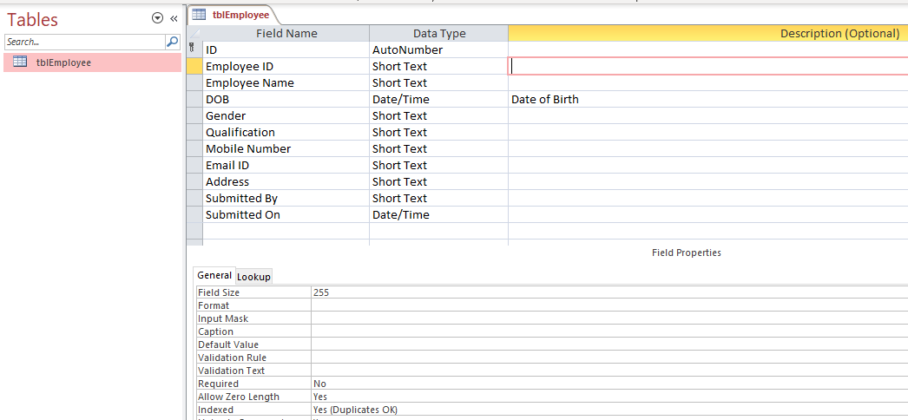Screen dimensions: 908x420
Task: Select the Mobile Number field name cell
Action: [x=286, y=149]
